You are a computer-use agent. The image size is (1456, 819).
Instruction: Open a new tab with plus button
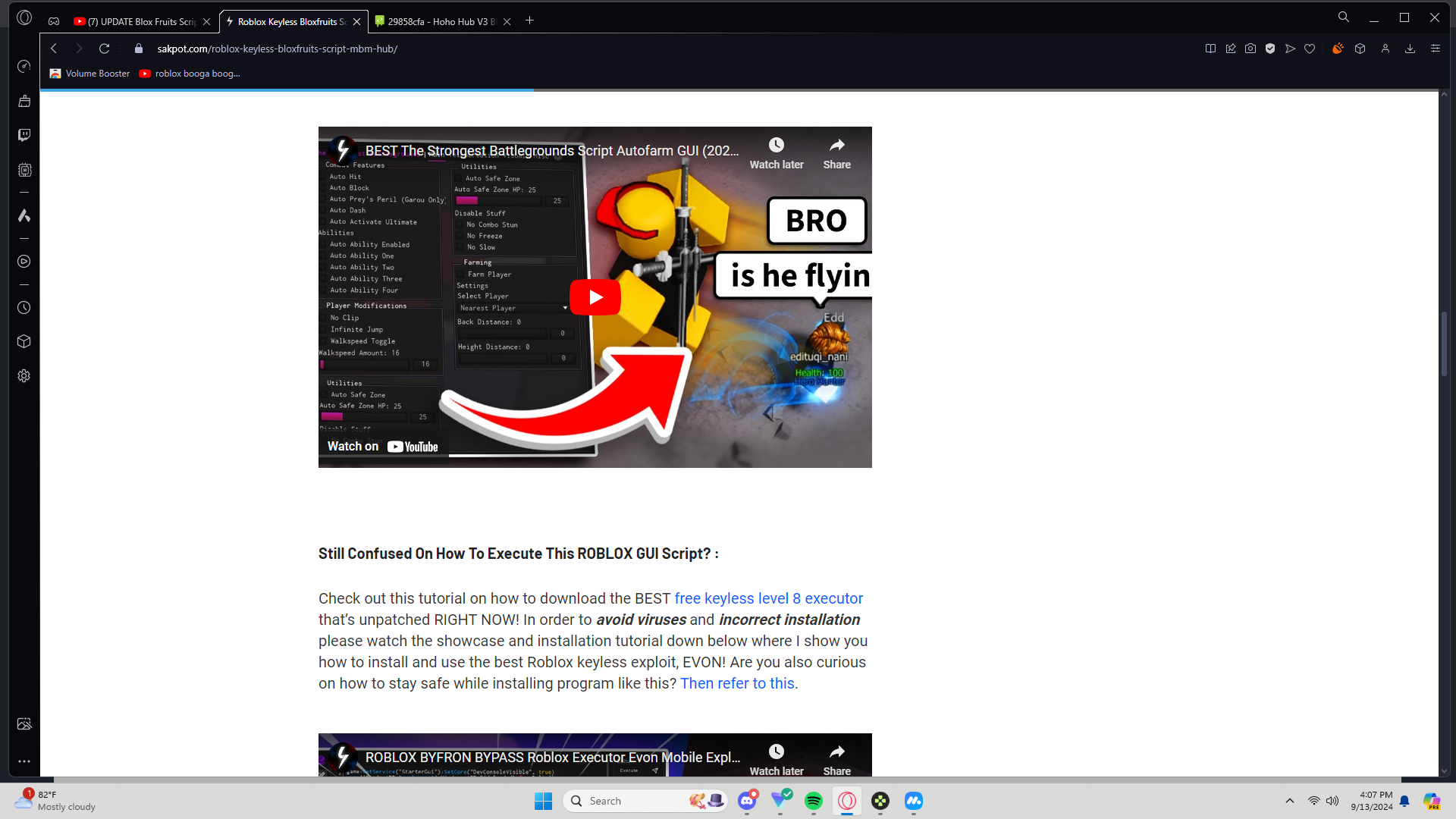pos(530,20)
